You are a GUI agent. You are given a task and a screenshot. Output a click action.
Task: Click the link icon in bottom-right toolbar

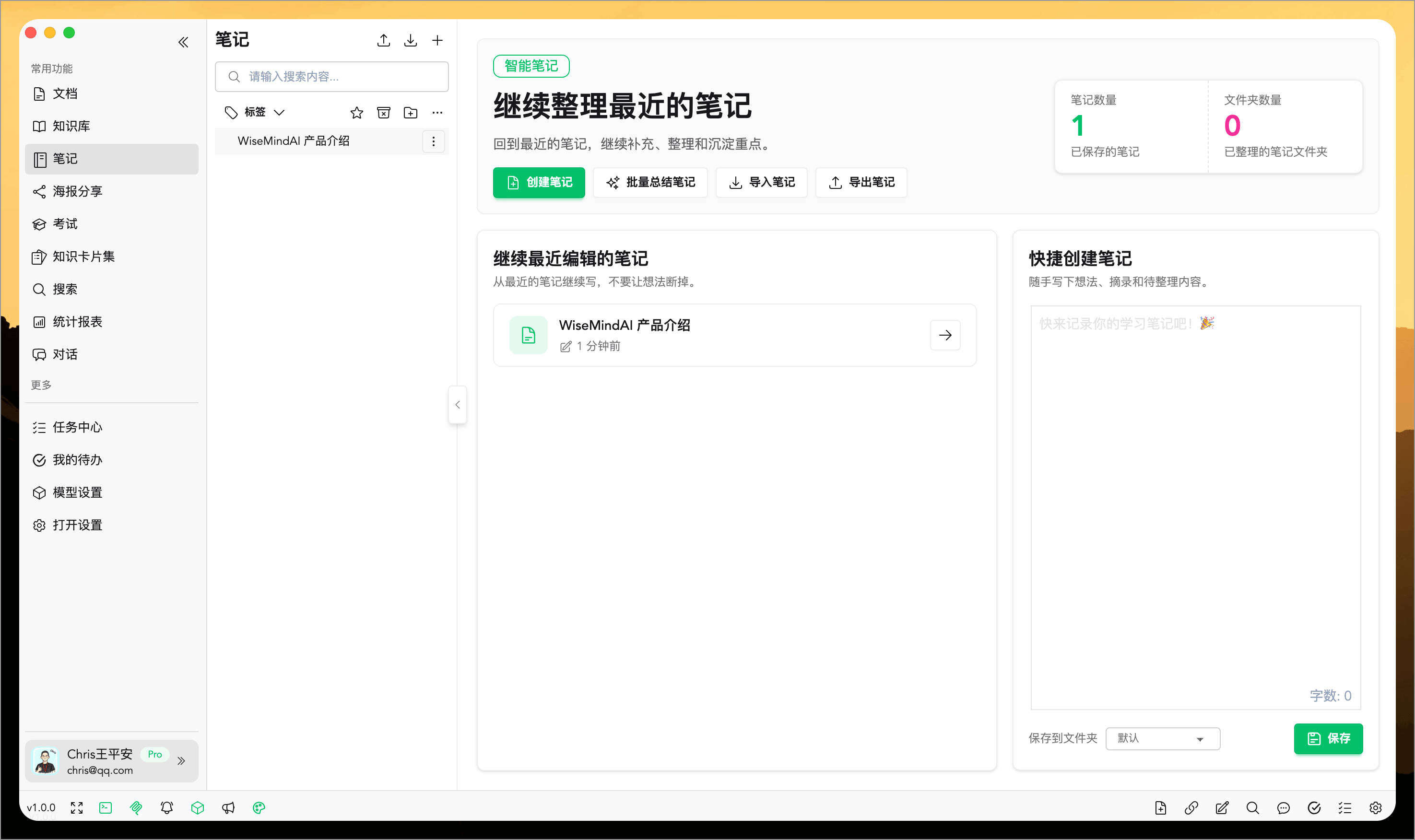(x=1191, y=808)
